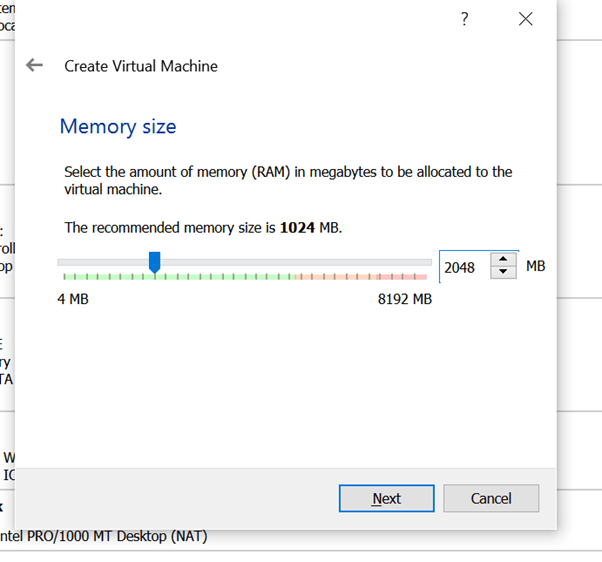Click the MB unit label beside the spinner

click(x=535, y=266)
